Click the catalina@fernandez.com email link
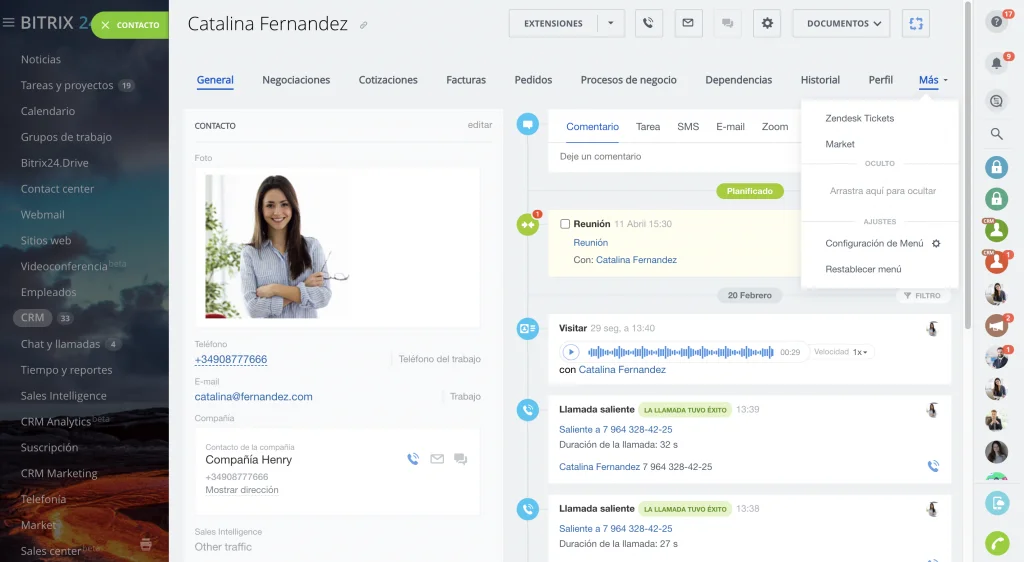Image resolution: width=1024 pixels, height=562 pixels. click(253, 397)
